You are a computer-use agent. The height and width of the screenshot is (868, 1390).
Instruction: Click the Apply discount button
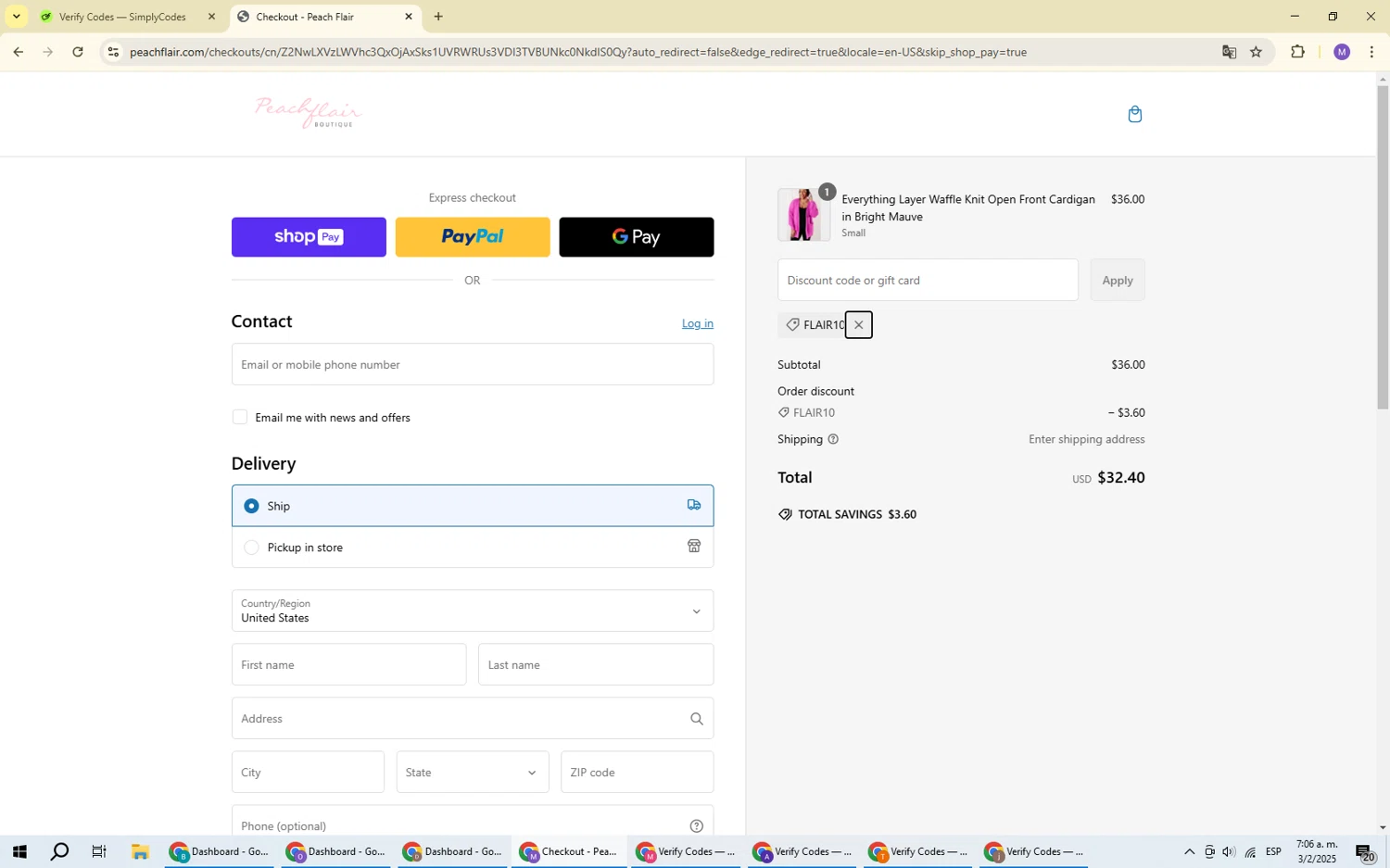pyautogui.click(x=1118, y=280)
